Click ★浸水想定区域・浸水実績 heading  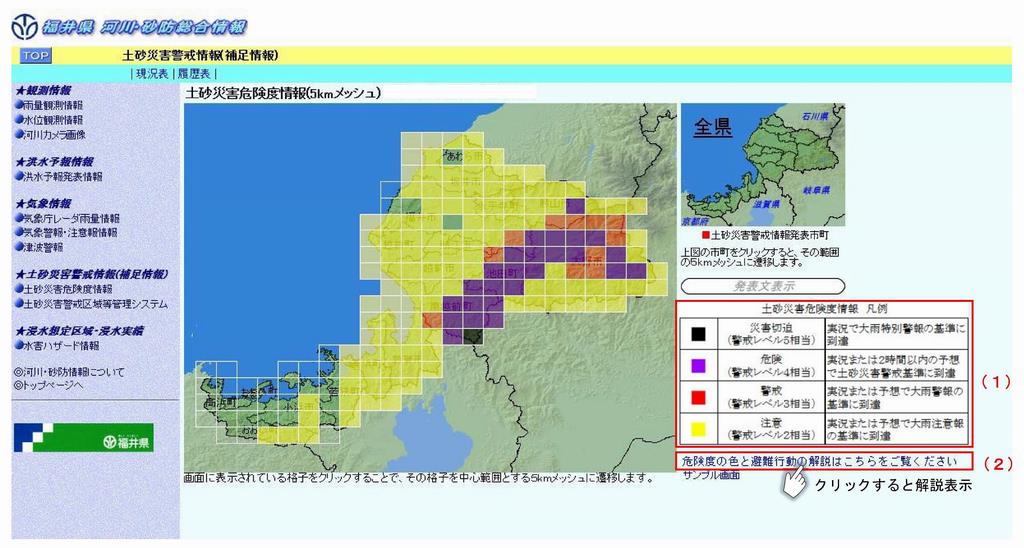(80, 330)
